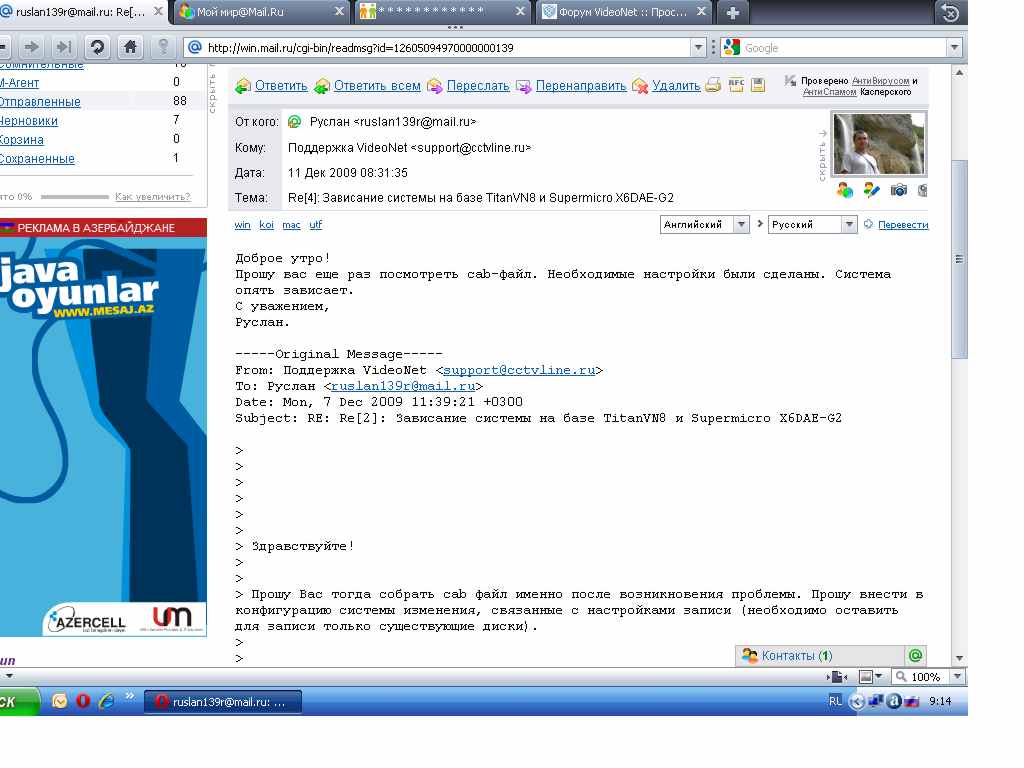Click the reply arrow icon
Viewport: 1024px width, 768px height.
243,86
